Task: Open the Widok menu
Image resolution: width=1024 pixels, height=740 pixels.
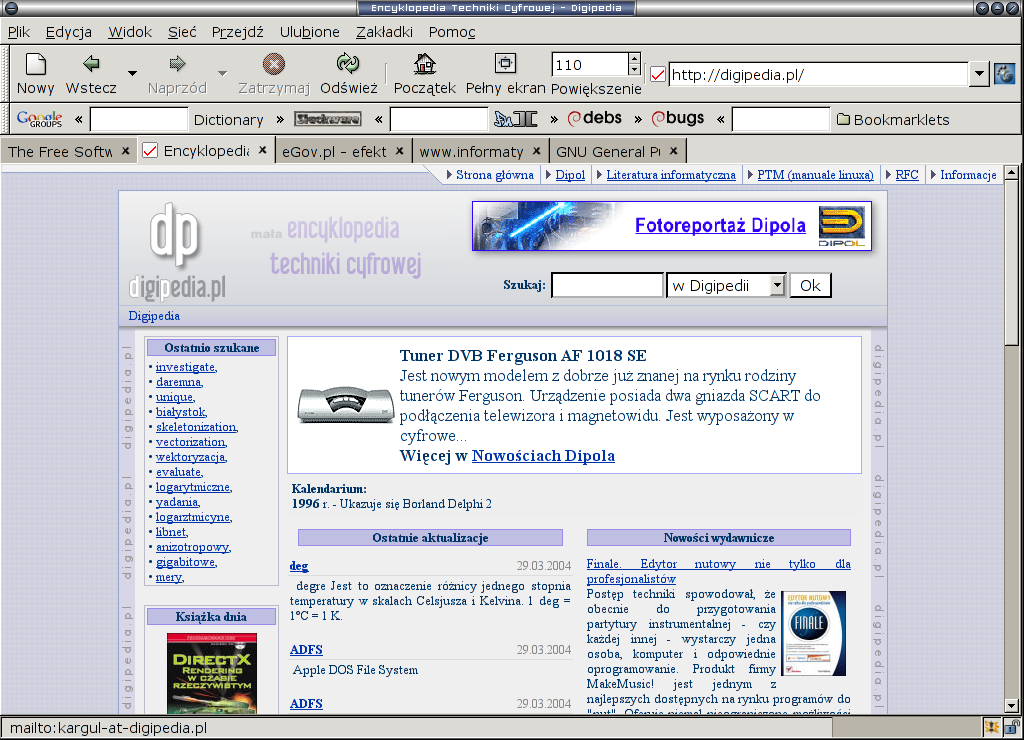Action: click(x=130, y=32)
